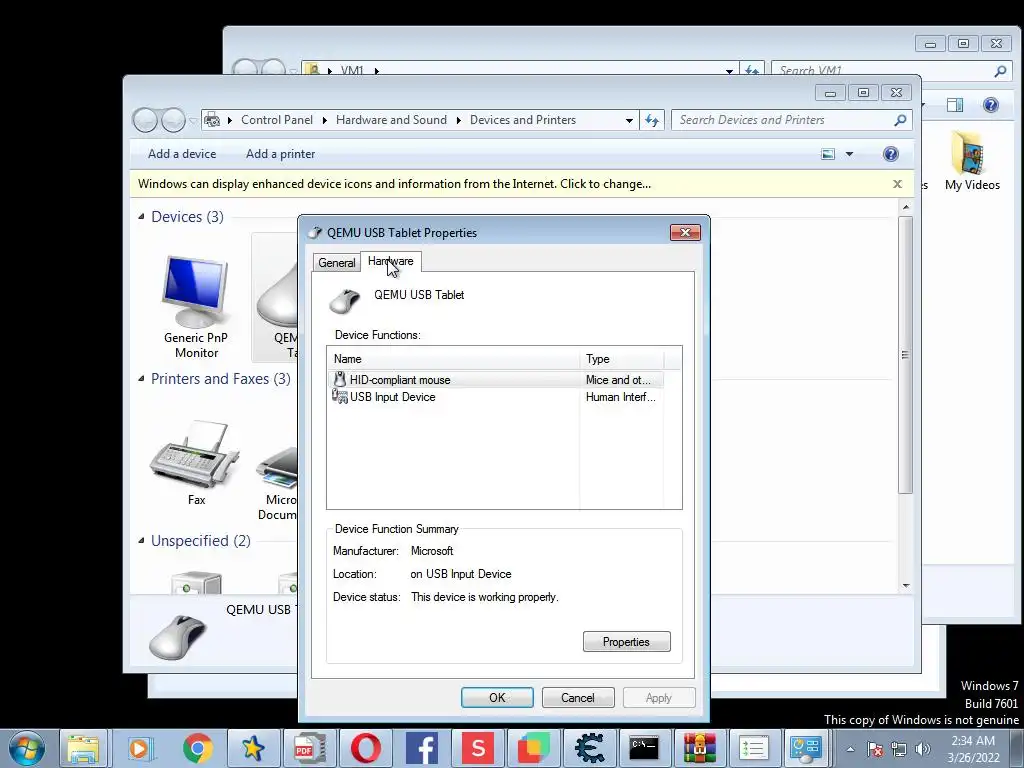Click the preview pane icon in VM1 window
Viewport: 1024px width, 768px height.
point(955,105)
